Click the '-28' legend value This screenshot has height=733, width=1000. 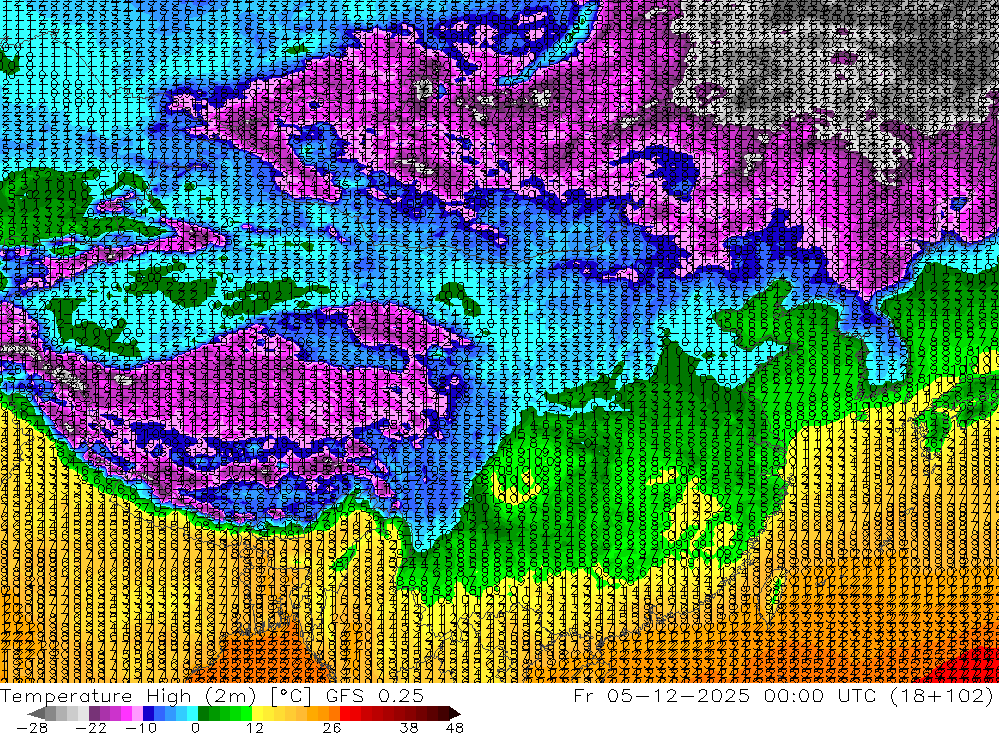(32, 727)
